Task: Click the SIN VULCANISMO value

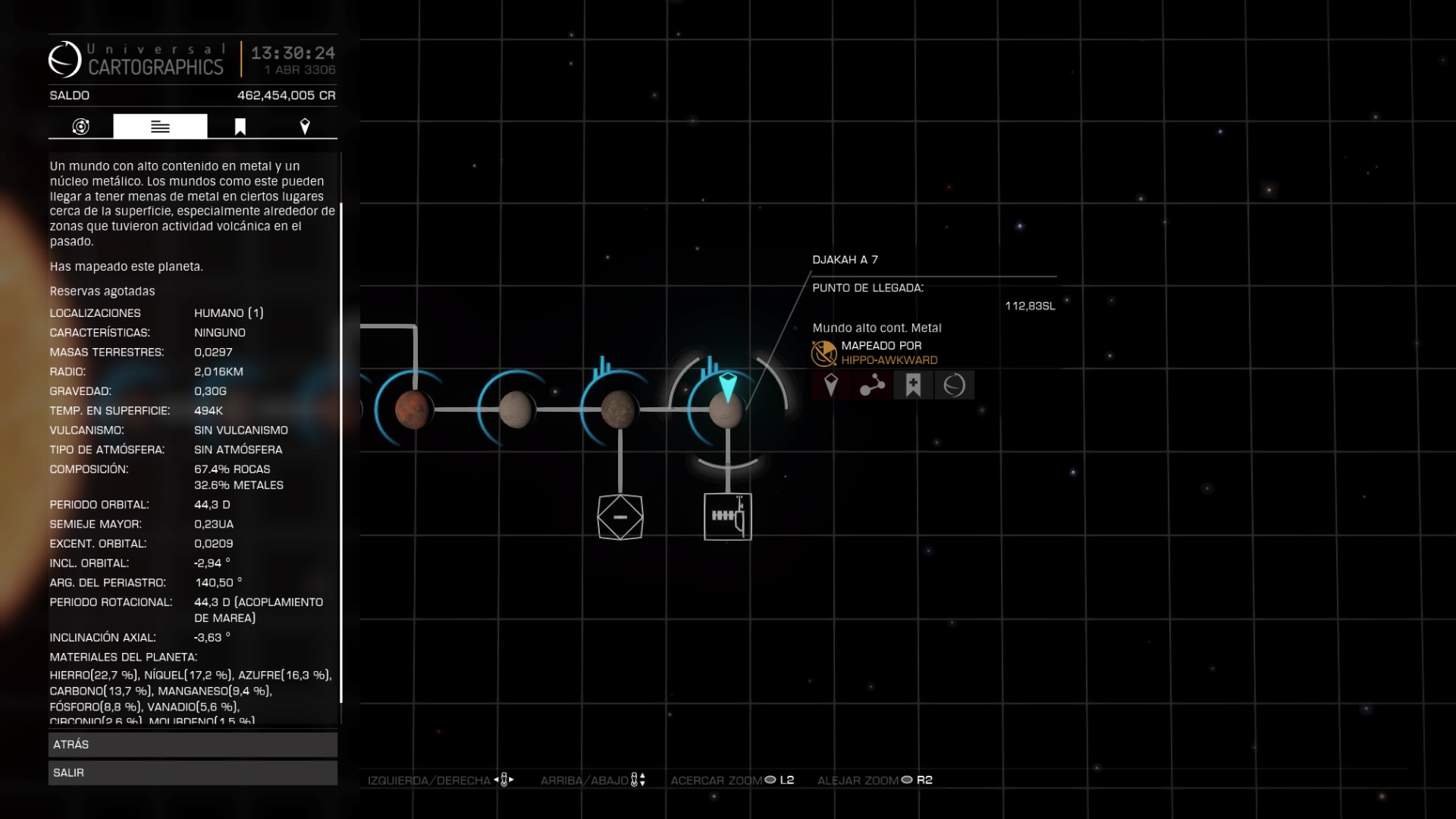Action: point(241,430)
